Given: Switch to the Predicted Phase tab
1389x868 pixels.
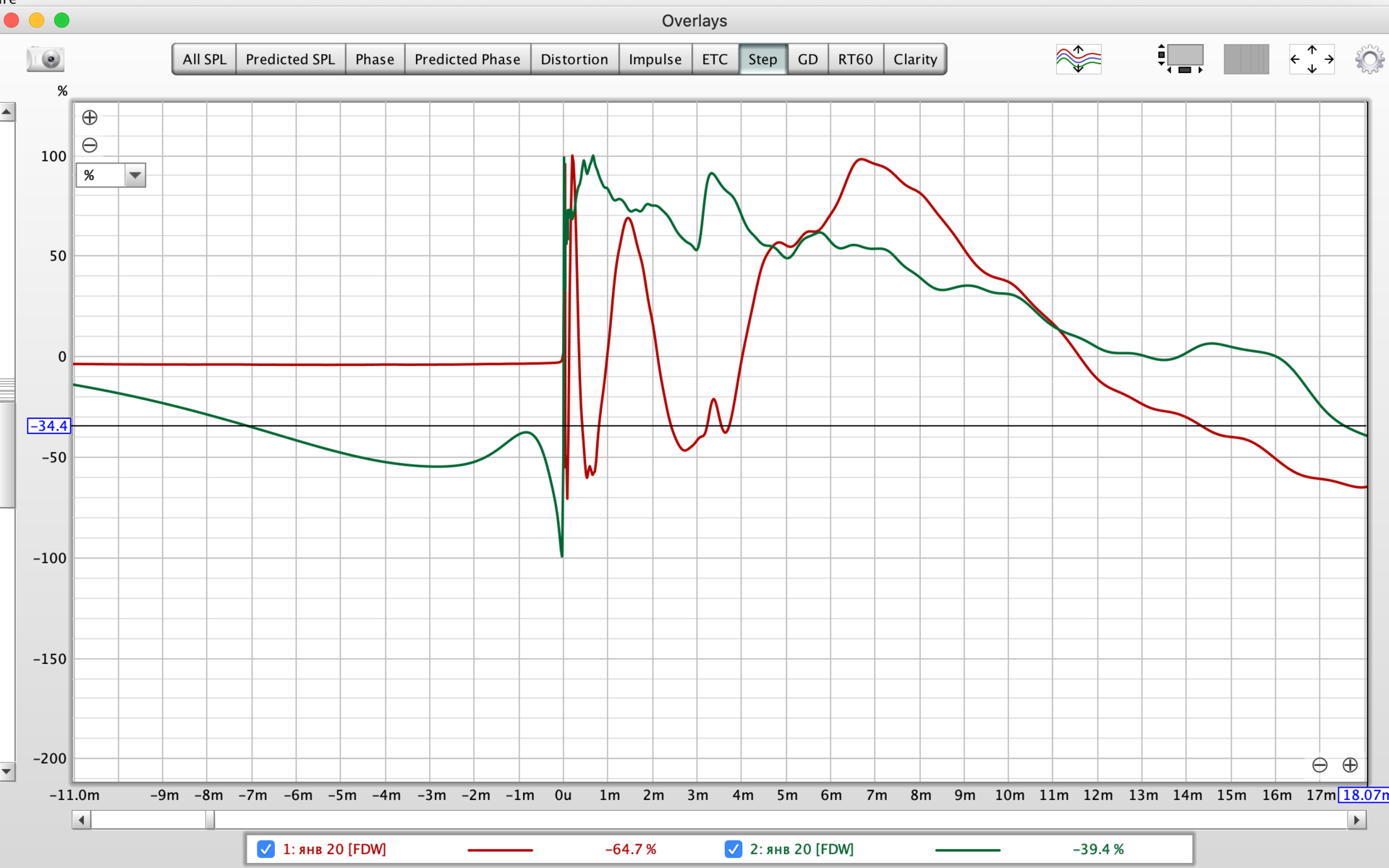Looking at the screenshot, I should click(x=467, y=59).
